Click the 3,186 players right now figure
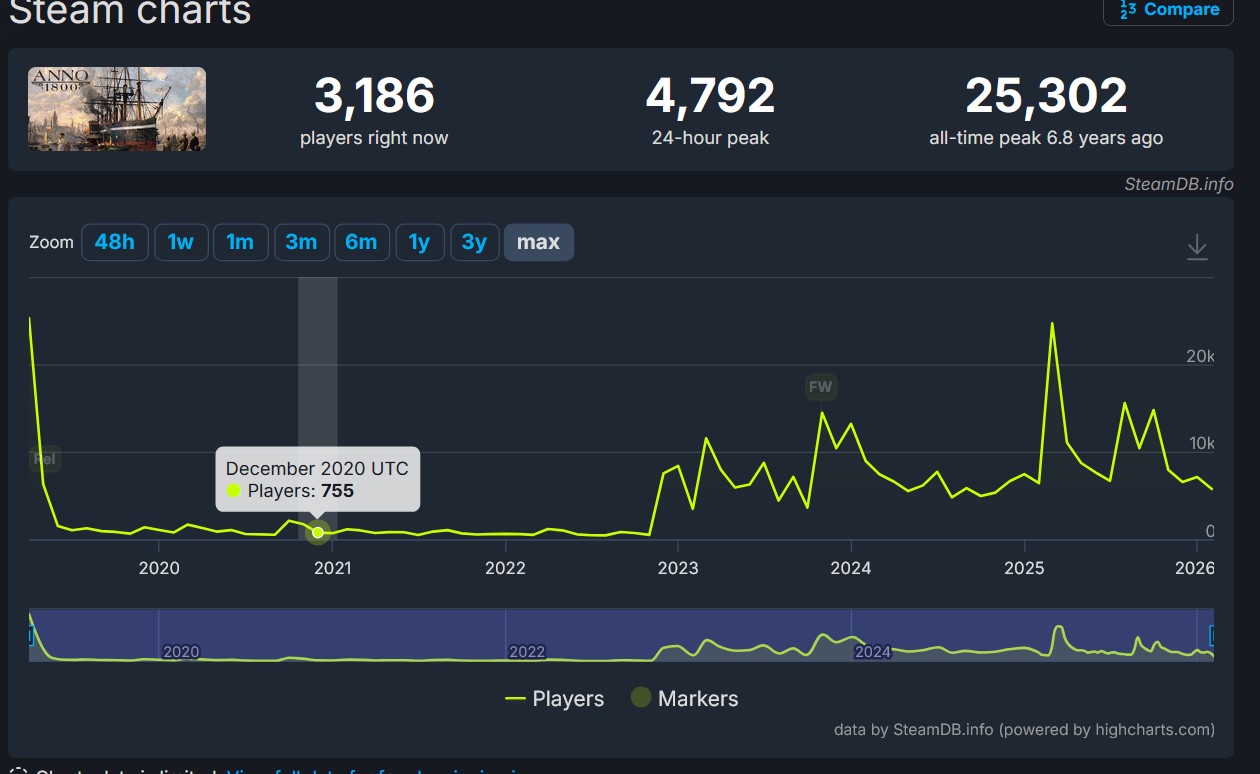 point(374,96)
